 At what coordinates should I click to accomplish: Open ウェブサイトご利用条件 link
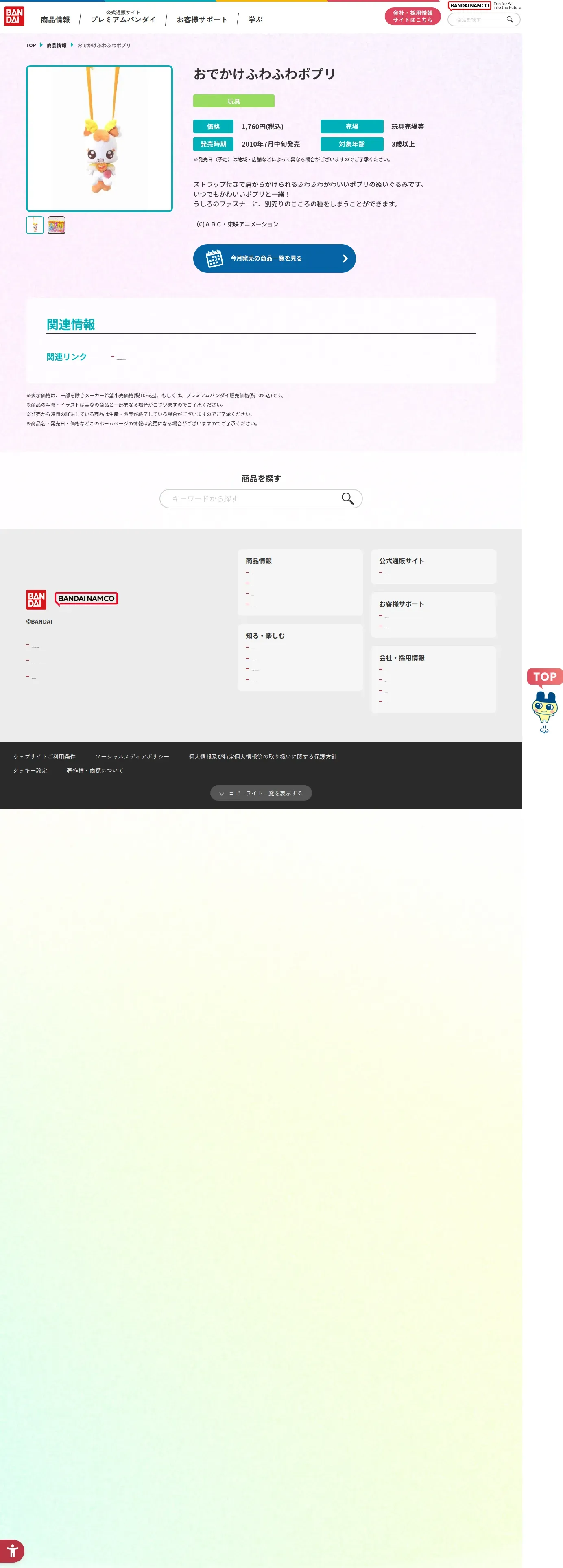tap(44, 757)
